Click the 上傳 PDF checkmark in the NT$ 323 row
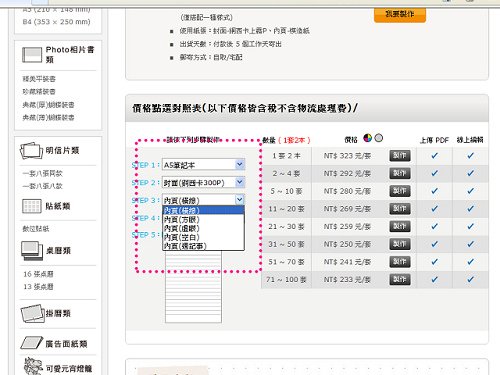Image resolution: width=500 pixels, height=375 pixels. coord(434,155)
